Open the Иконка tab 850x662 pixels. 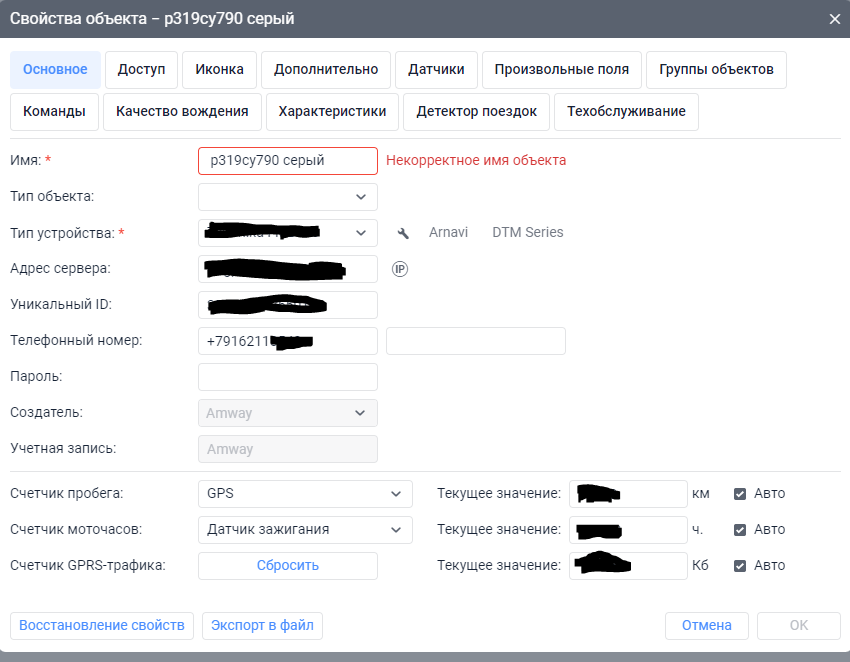220,70
